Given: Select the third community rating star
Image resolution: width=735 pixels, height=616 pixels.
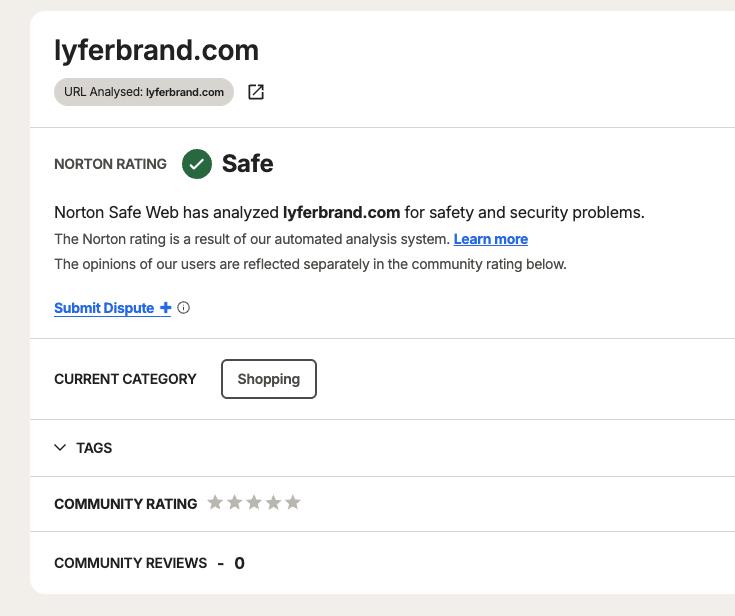Looking at the screenshot, I should point(254,502).
